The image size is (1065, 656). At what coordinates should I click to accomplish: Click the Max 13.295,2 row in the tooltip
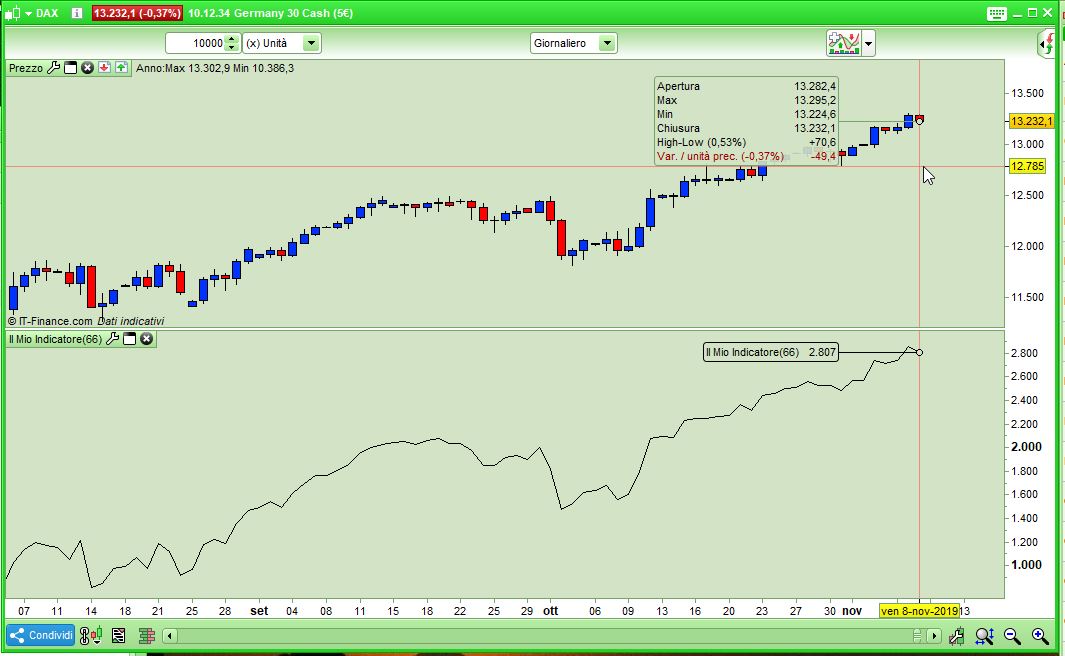(746, 101)
